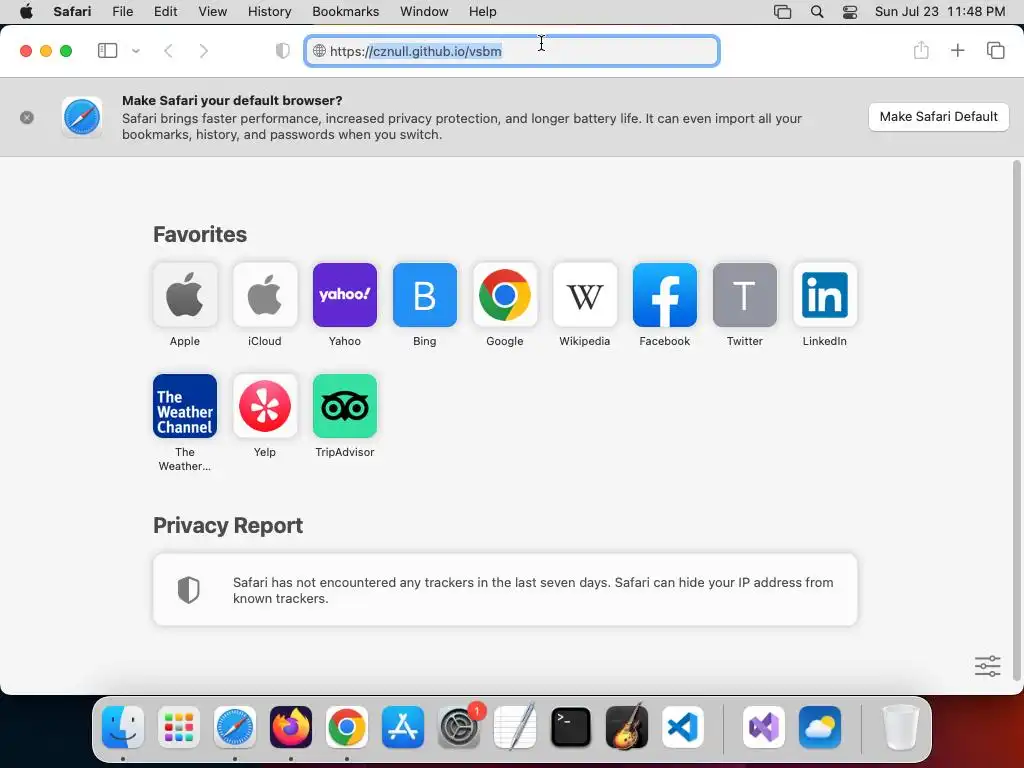Open Firefox from the Dock
Image resolution: width=1024 pixels, height=768 pixels.
(291, 727)
